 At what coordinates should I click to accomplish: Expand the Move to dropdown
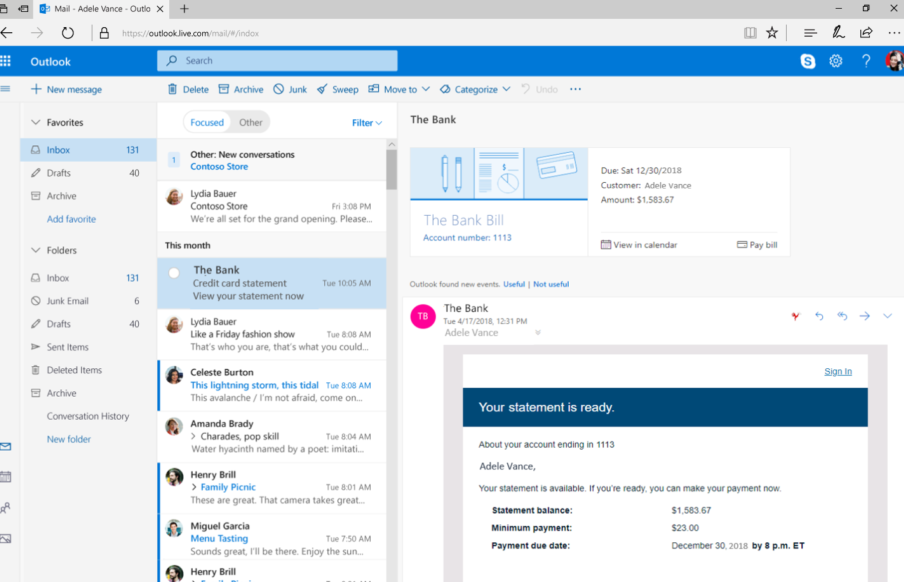pyautogui.click(x=399, y=89)
